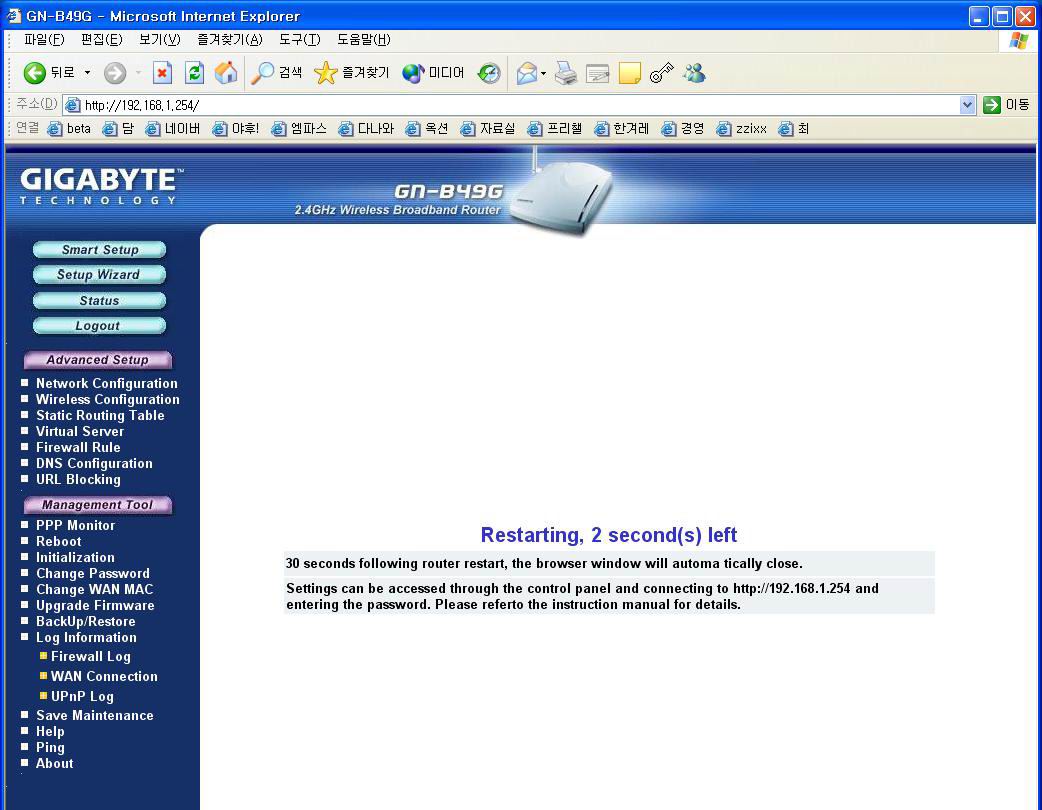Open the Wireless Configuration link

108,399
